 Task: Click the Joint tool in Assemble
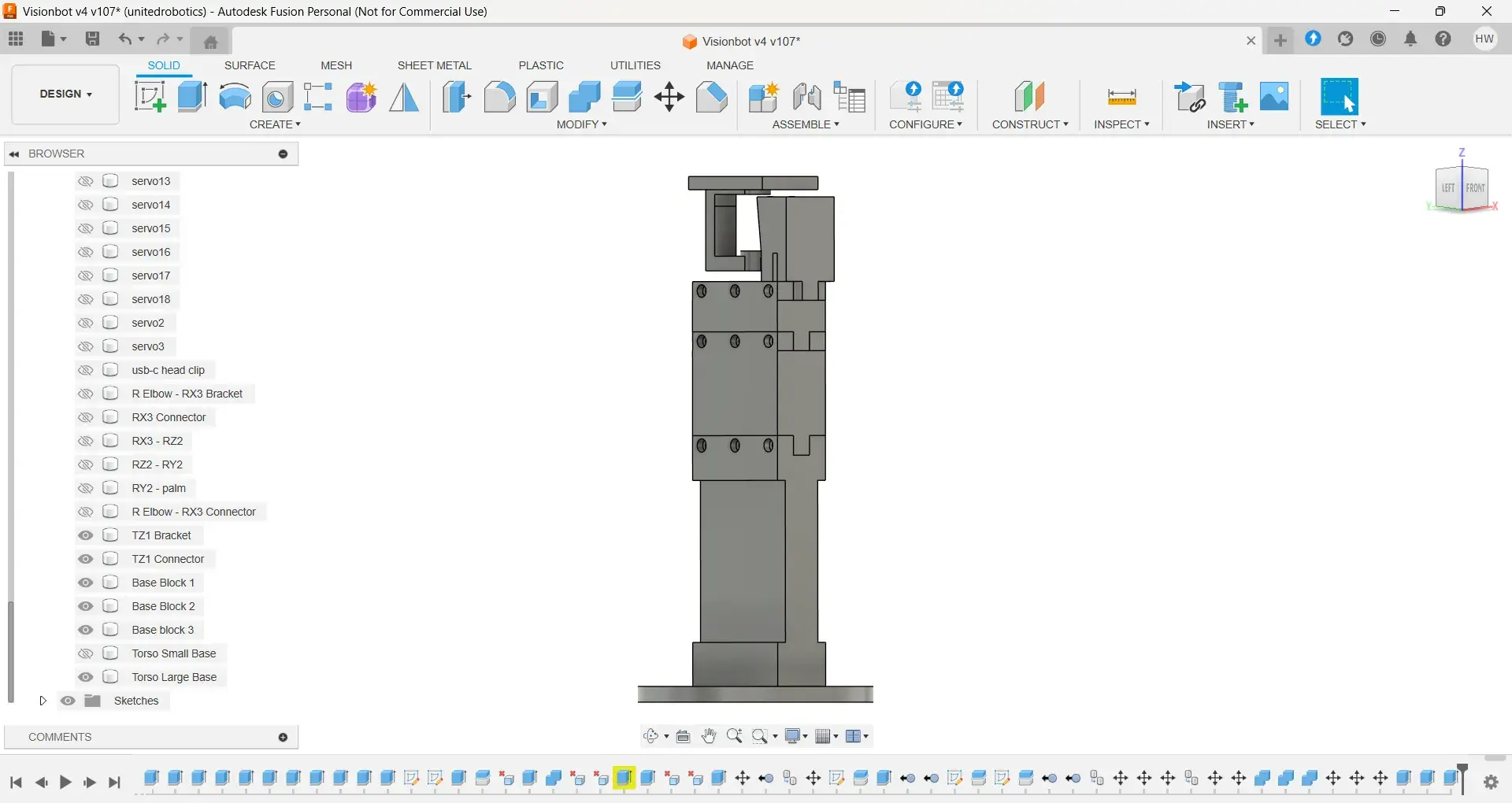[x=807, y=97]
